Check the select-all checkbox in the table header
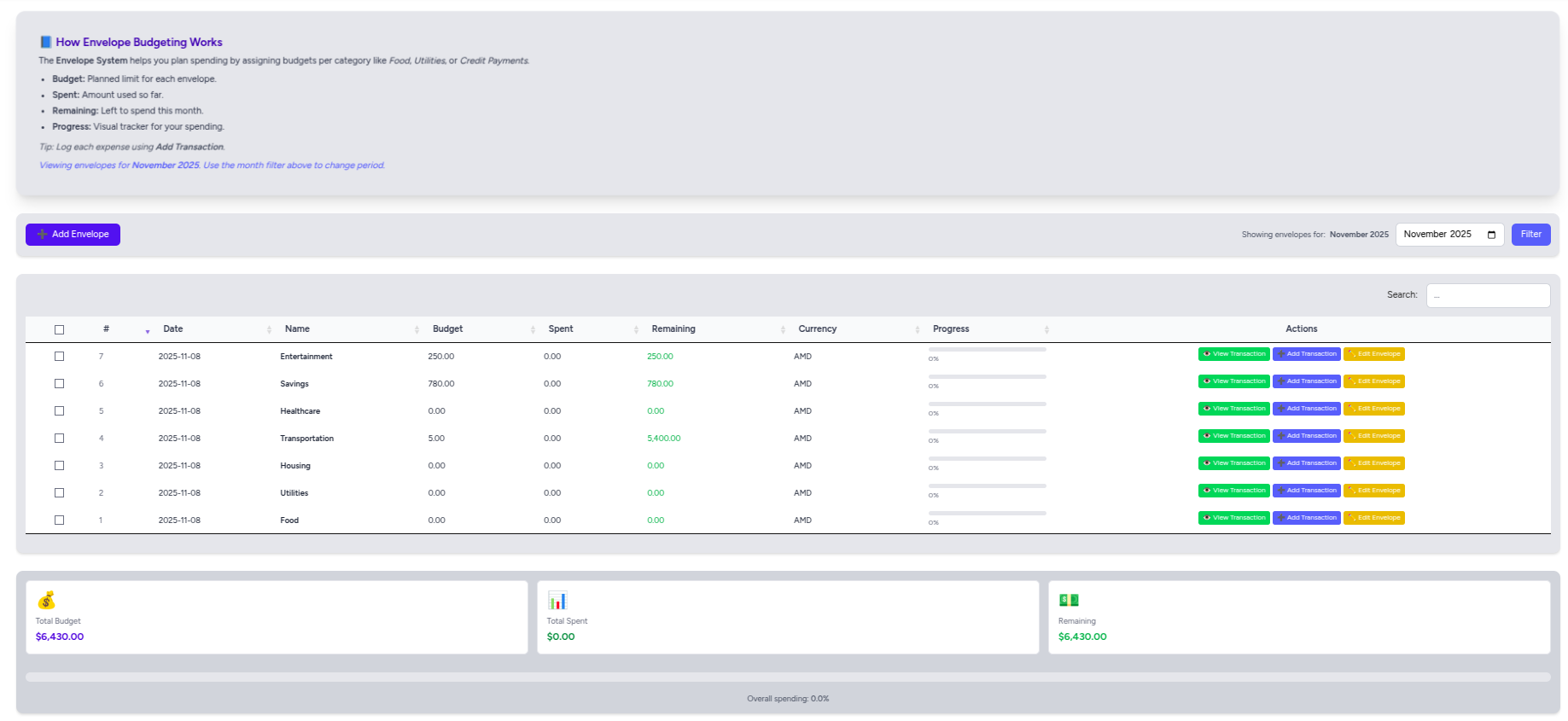The width and height of the screenshot is (1568, 721). click(59, 329)
